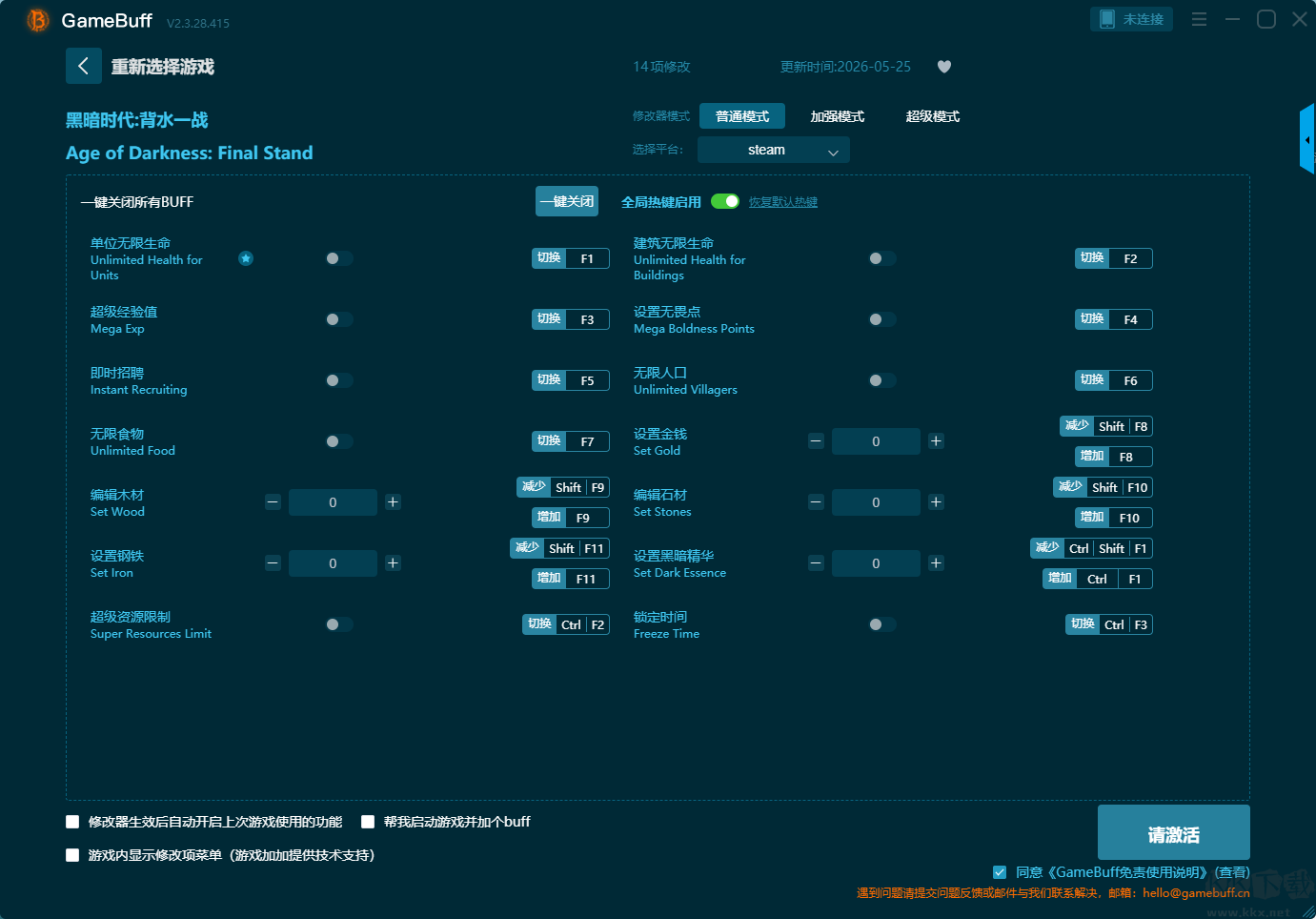Decrease Set Stones value with minus

(x=816, y=502)
